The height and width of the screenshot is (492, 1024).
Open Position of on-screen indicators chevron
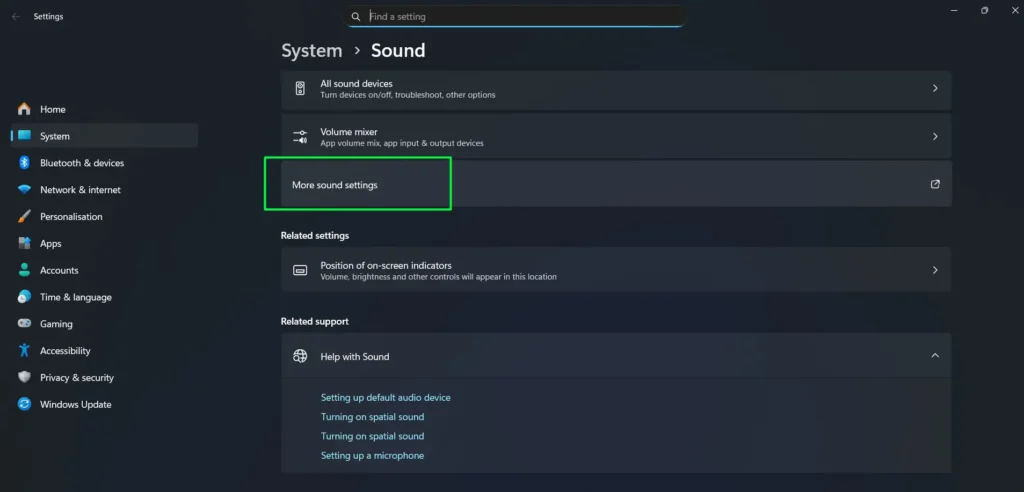point(935,270)
